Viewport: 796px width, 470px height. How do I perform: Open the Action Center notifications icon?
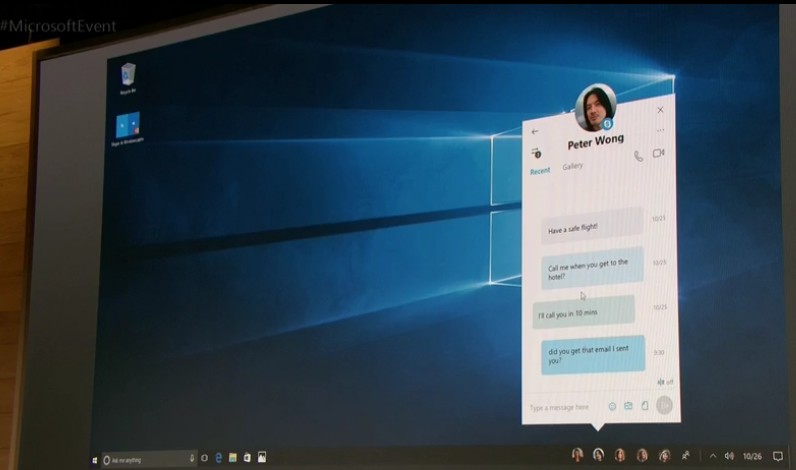(x=778, y=456)
